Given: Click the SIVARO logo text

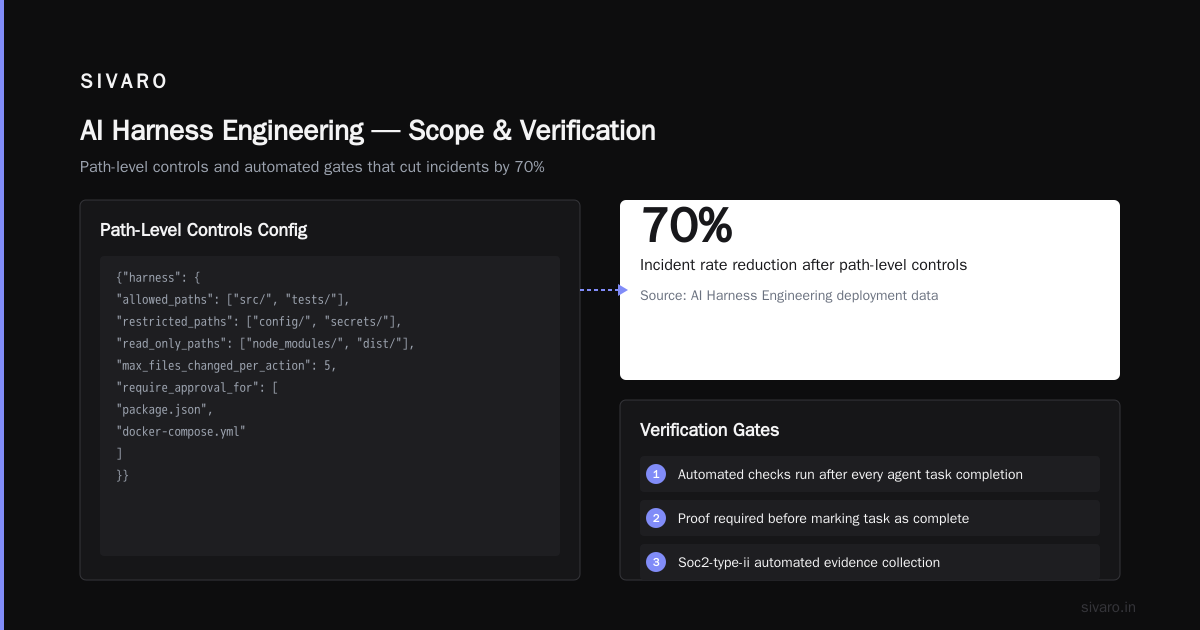Looking at the screenshot, I should tap(124, 82).
